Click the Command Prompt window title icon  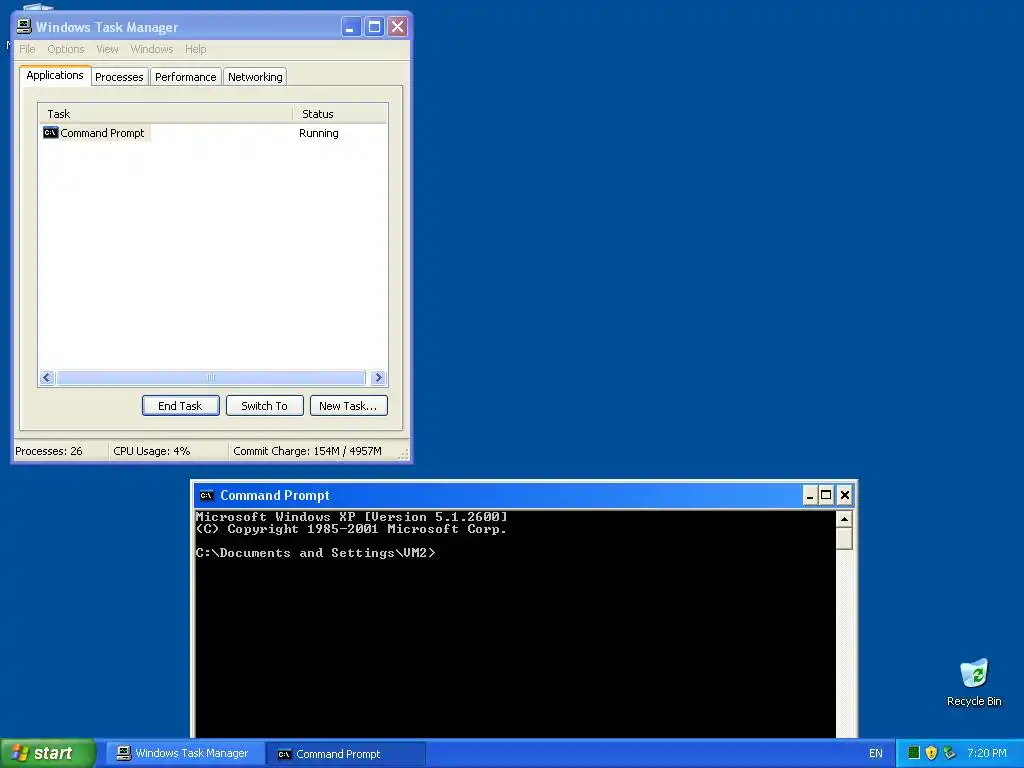[x=206, y=495]
